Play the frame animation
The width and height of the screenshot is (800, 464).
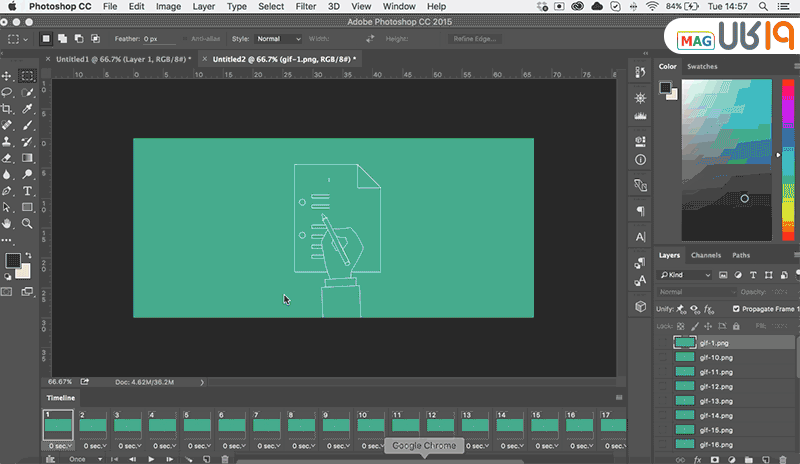point(151,459)
